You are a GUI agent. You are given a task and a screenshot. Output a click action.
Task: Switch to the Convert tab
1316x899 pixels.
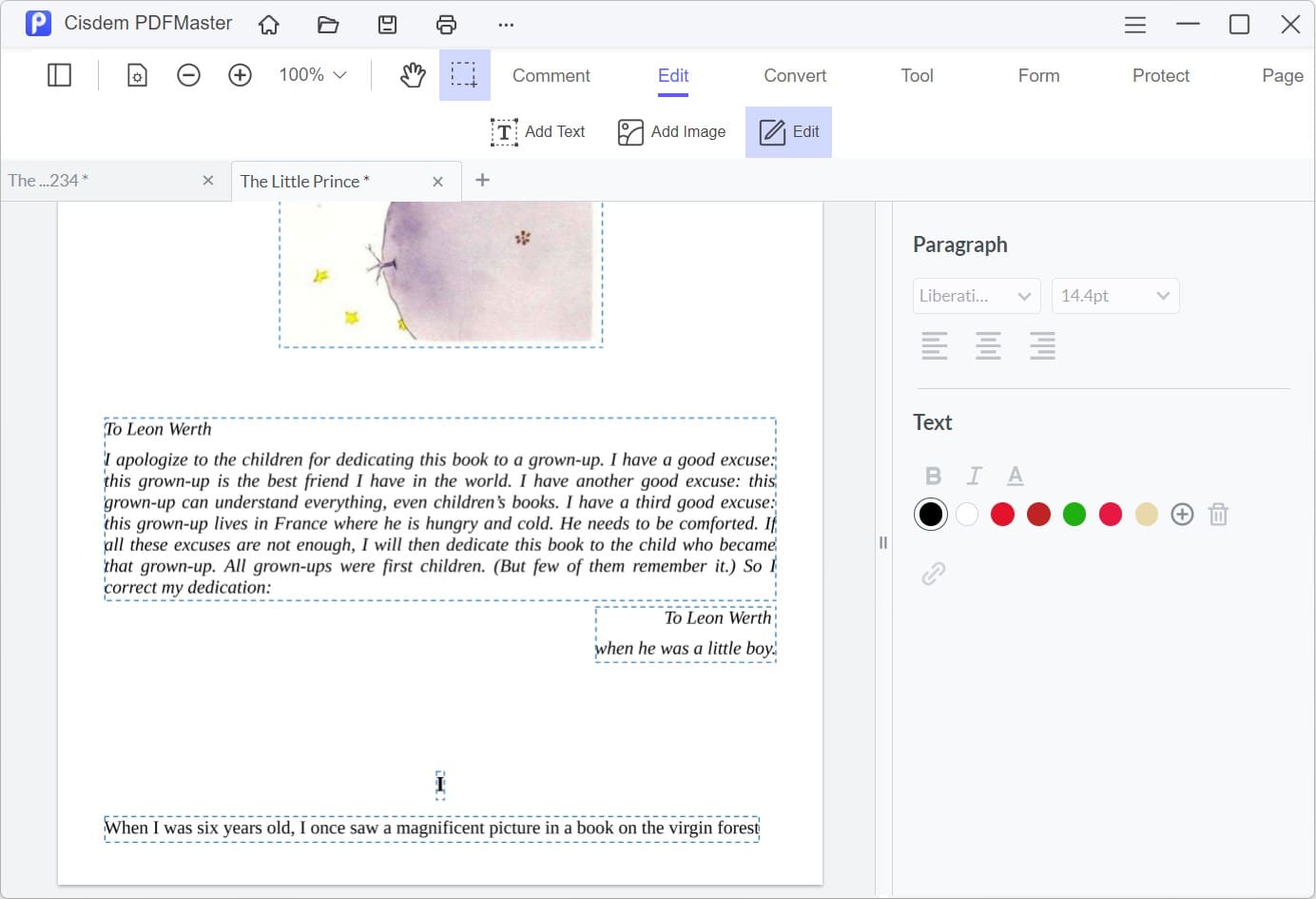pyautogui.click(x=795, y=75)
